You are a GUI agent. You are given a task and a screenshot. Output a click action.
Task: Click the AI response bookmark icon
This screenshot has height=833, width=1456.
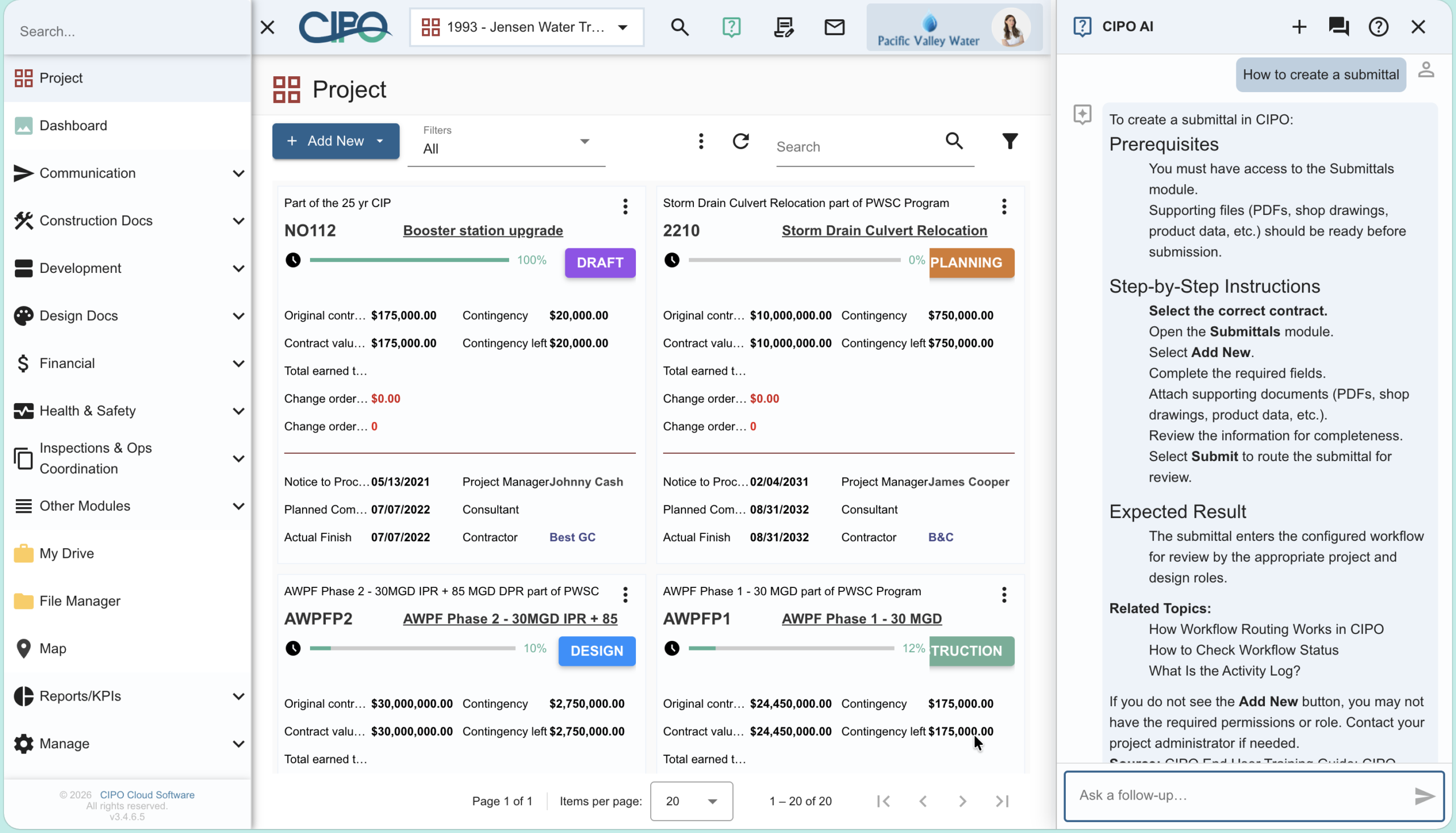(x=1082, y=114)
